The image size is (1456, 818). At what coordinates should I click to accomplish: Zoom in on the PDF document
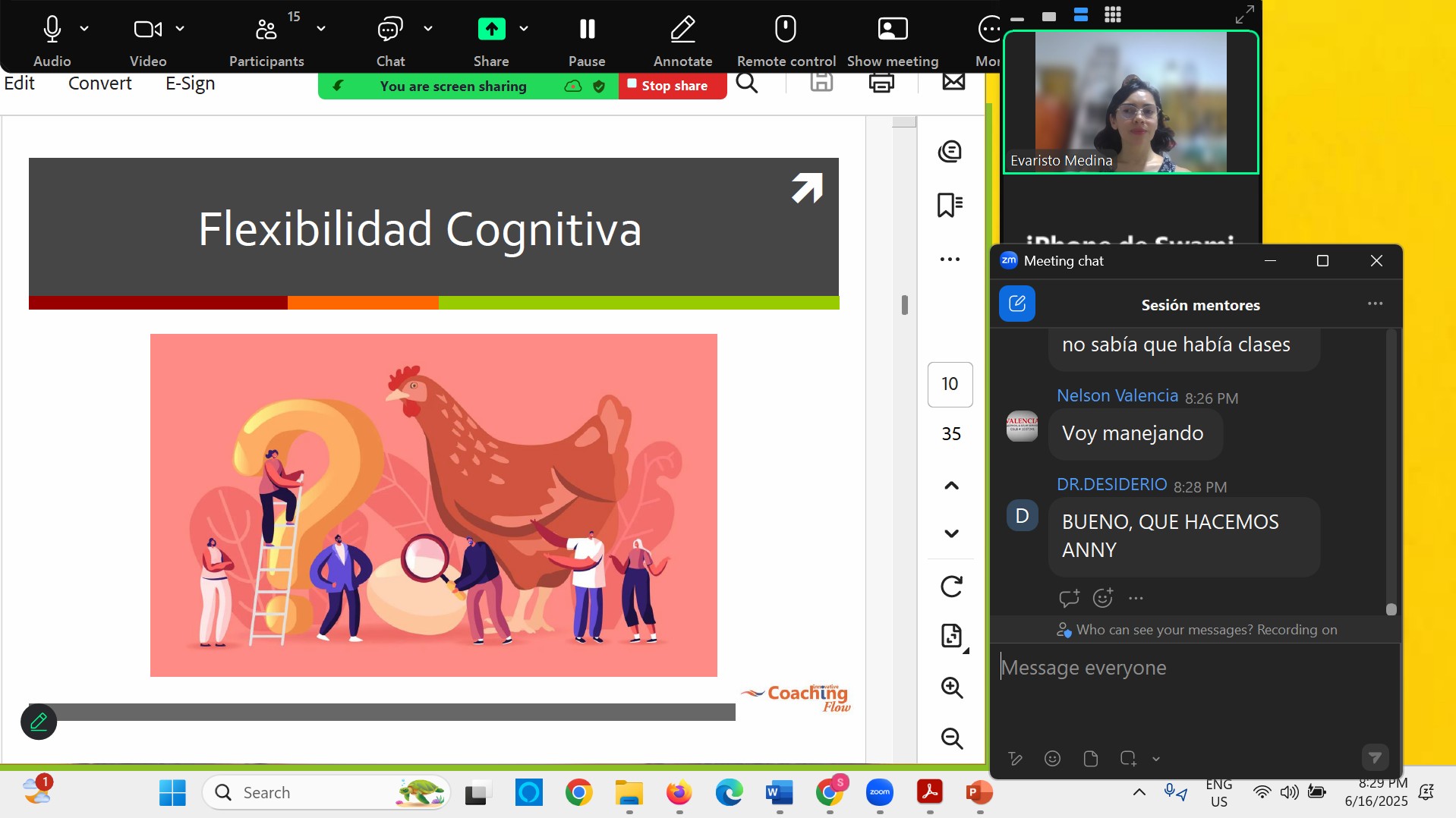pos(951,687)
